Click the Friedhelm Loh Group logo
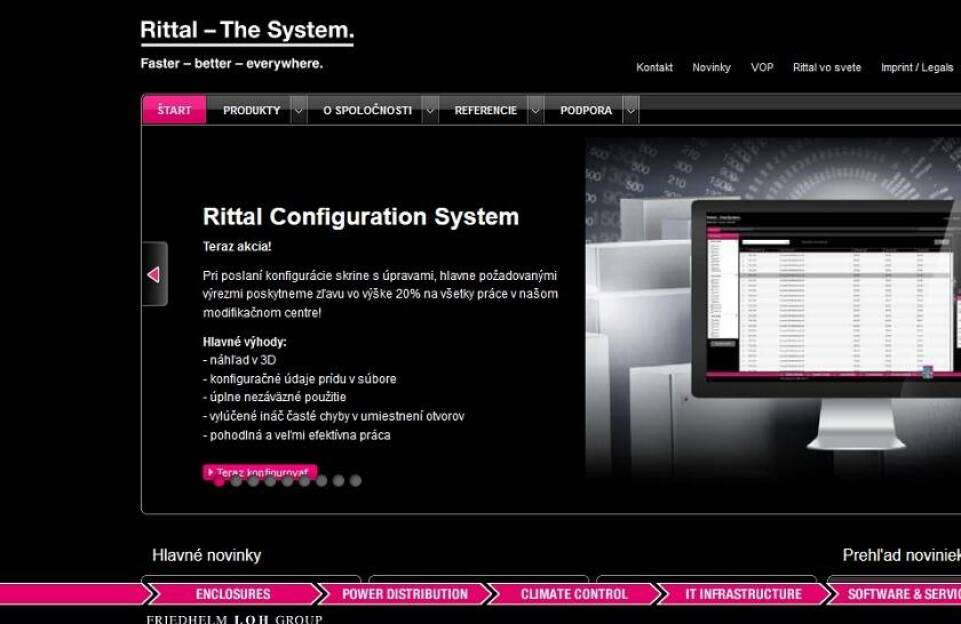Screen dimensions: 961x624 [234, 619]
